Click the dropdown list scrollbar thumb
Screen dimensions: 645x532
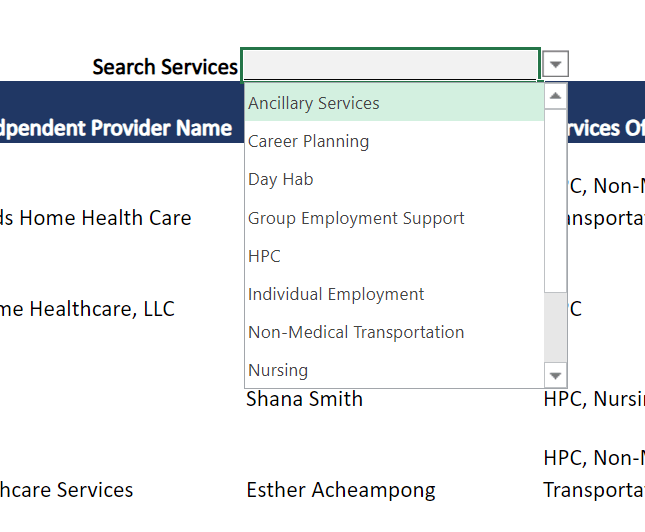[556, 200]
